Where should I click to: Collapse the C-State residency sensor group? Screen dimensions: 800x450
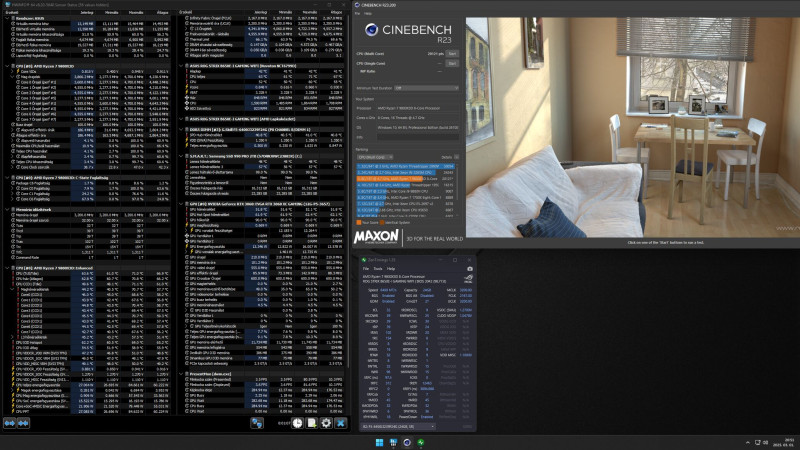[7, 178]
